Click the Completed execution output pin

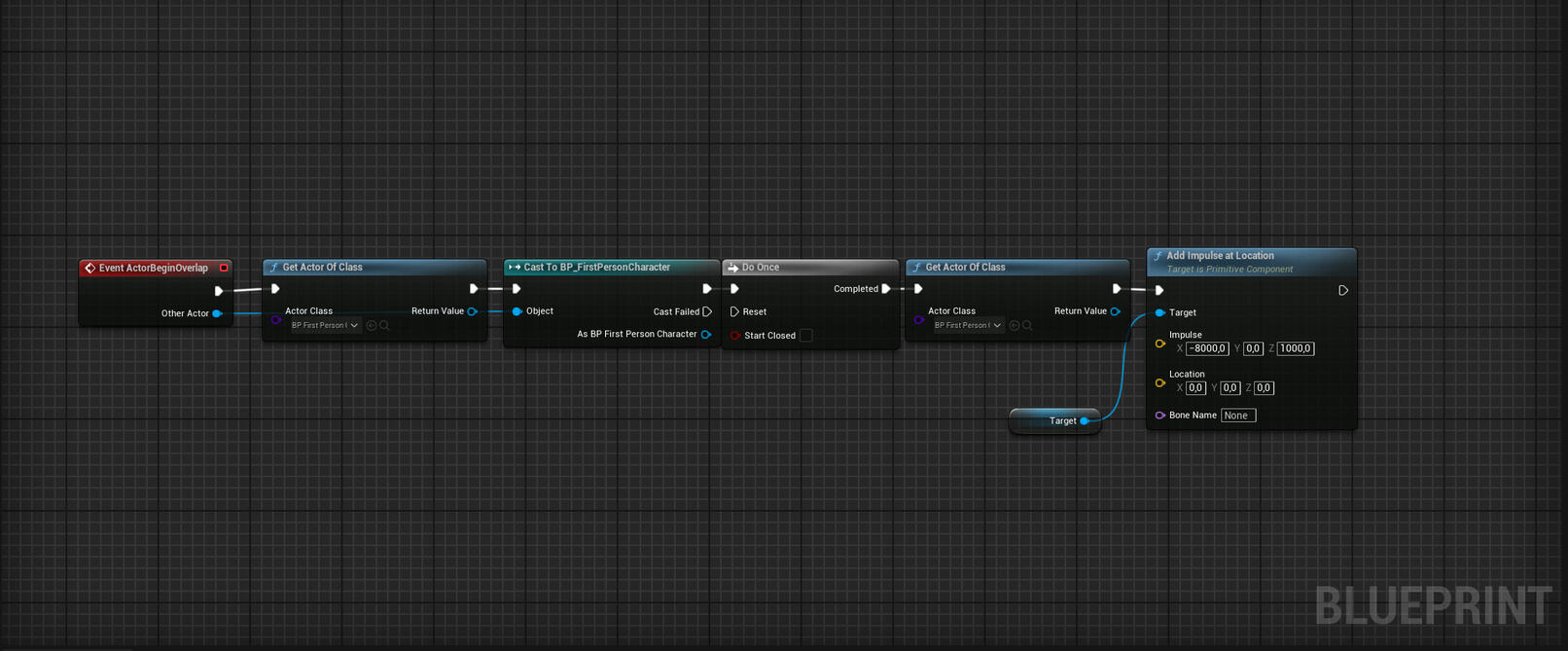[886, 289]
